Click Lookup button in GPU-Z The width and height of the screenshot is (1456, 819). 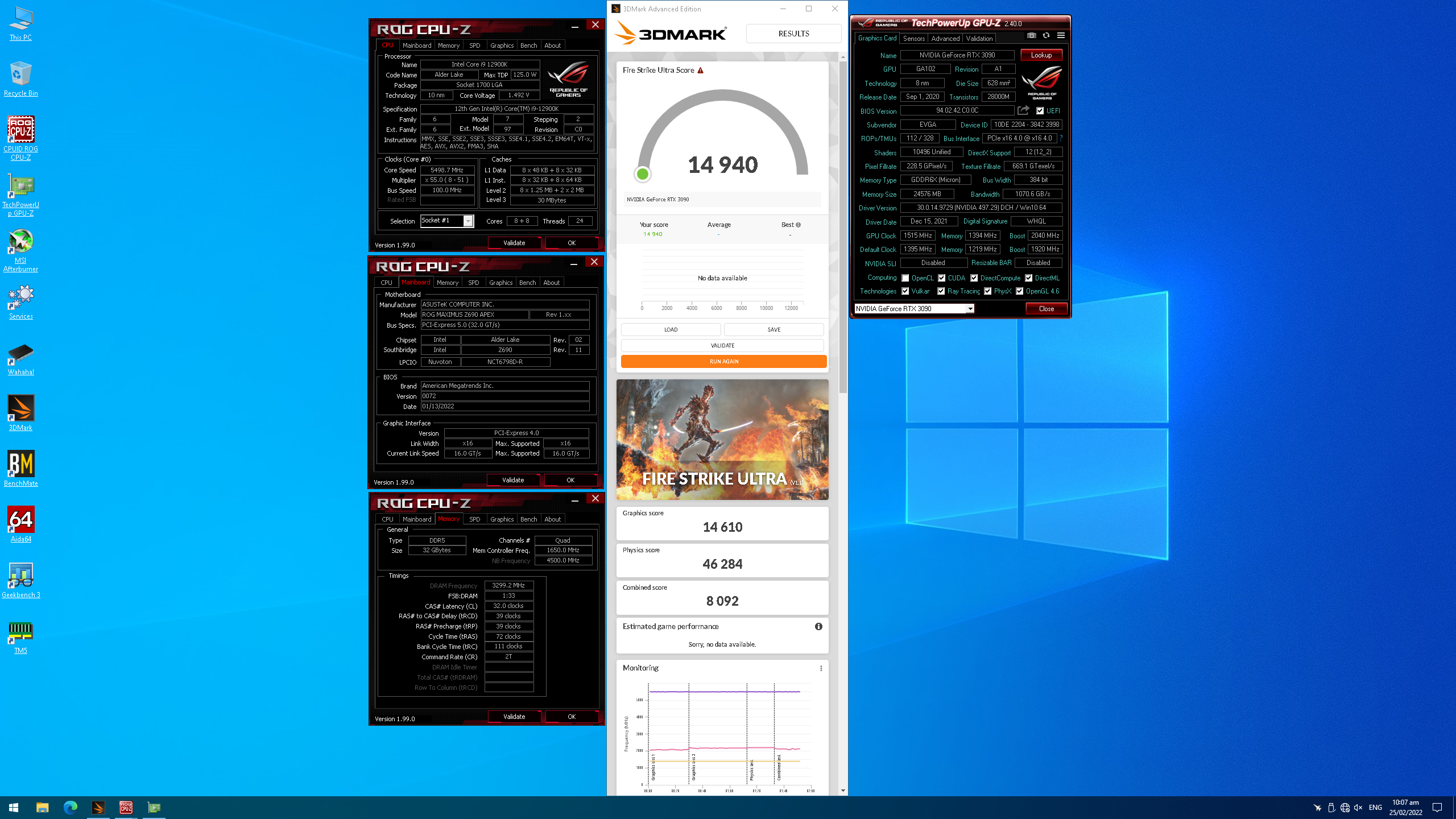click(1041, 55)
